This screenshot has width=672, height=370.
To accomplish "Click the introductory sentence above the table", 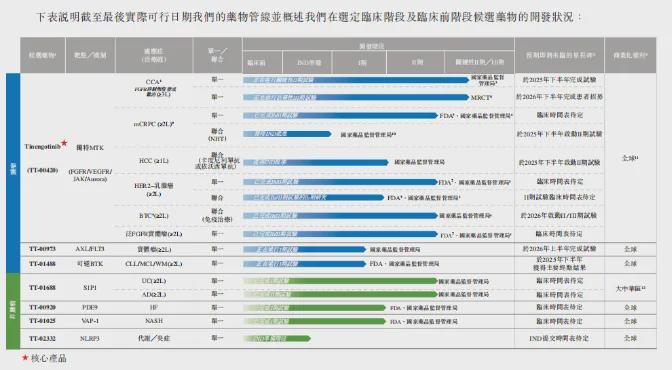I will (x=309, y=17).
